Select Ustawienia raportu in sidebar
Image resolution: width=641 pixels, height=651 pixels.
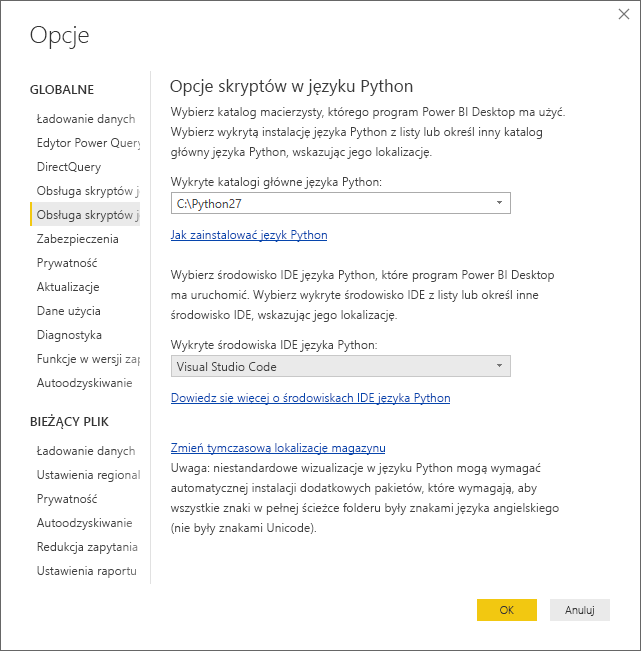click(85, 571)
